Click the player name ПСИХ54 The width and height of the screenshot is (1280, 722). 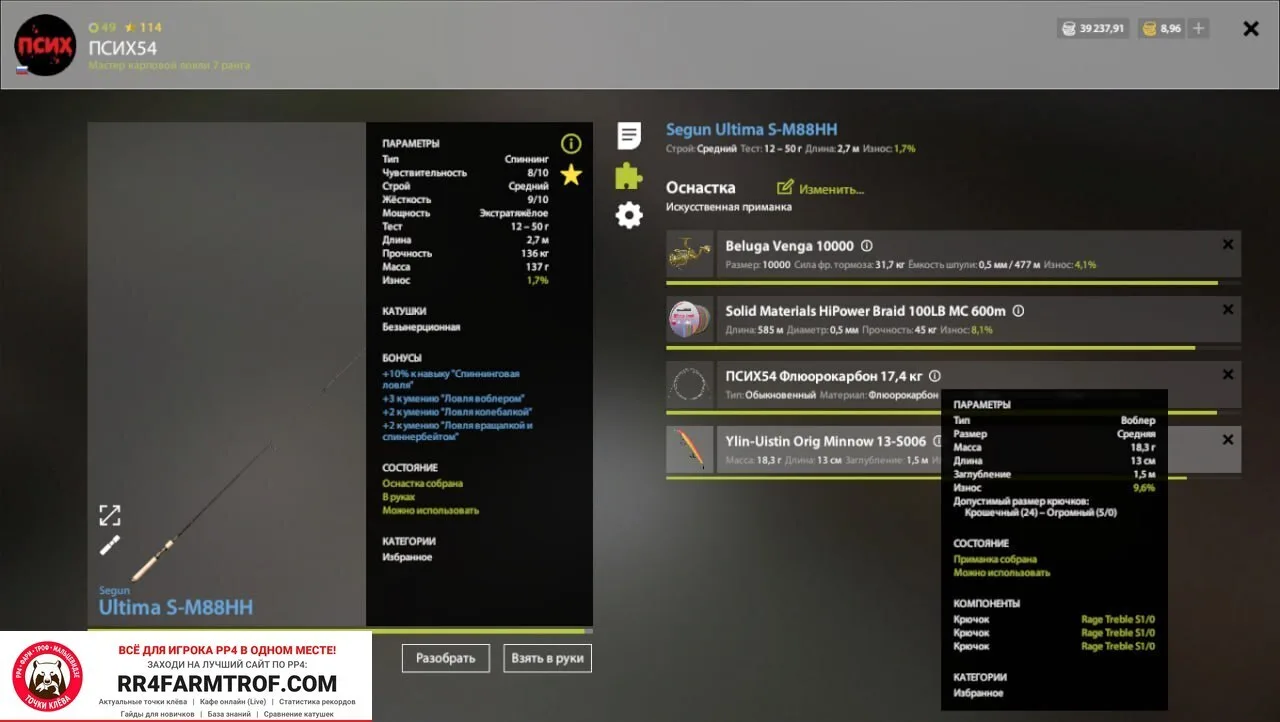tap(123, 48)
